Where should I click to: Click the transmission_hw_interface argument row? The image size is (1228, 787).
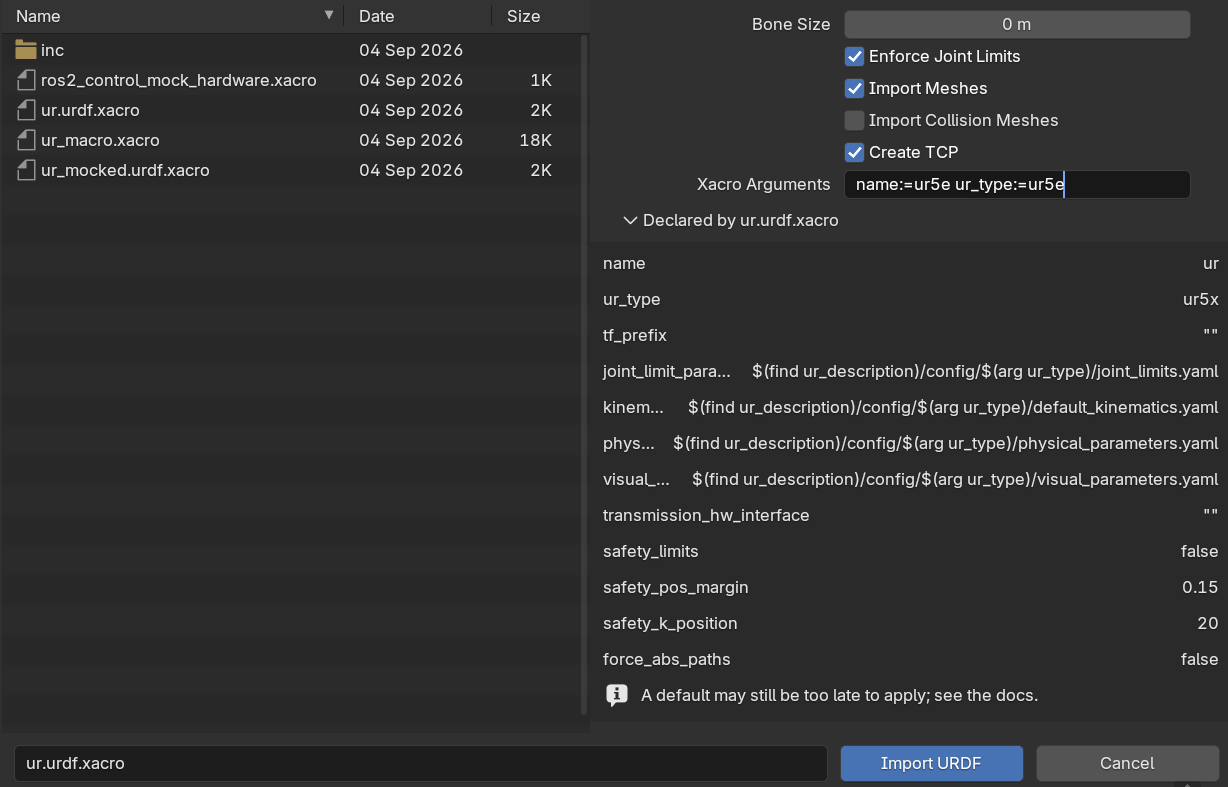click(910, 516)
